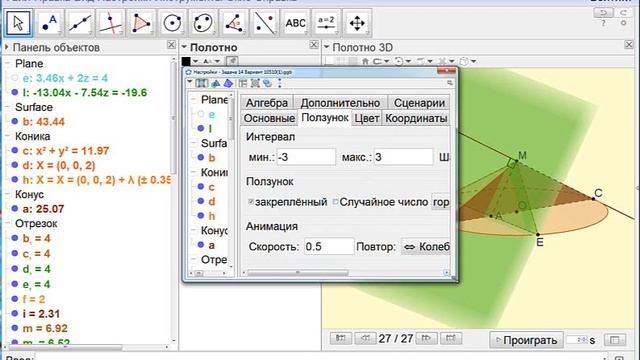Select the Ellipse conic tool
The image size is (640, 360).
coord(203,23)
